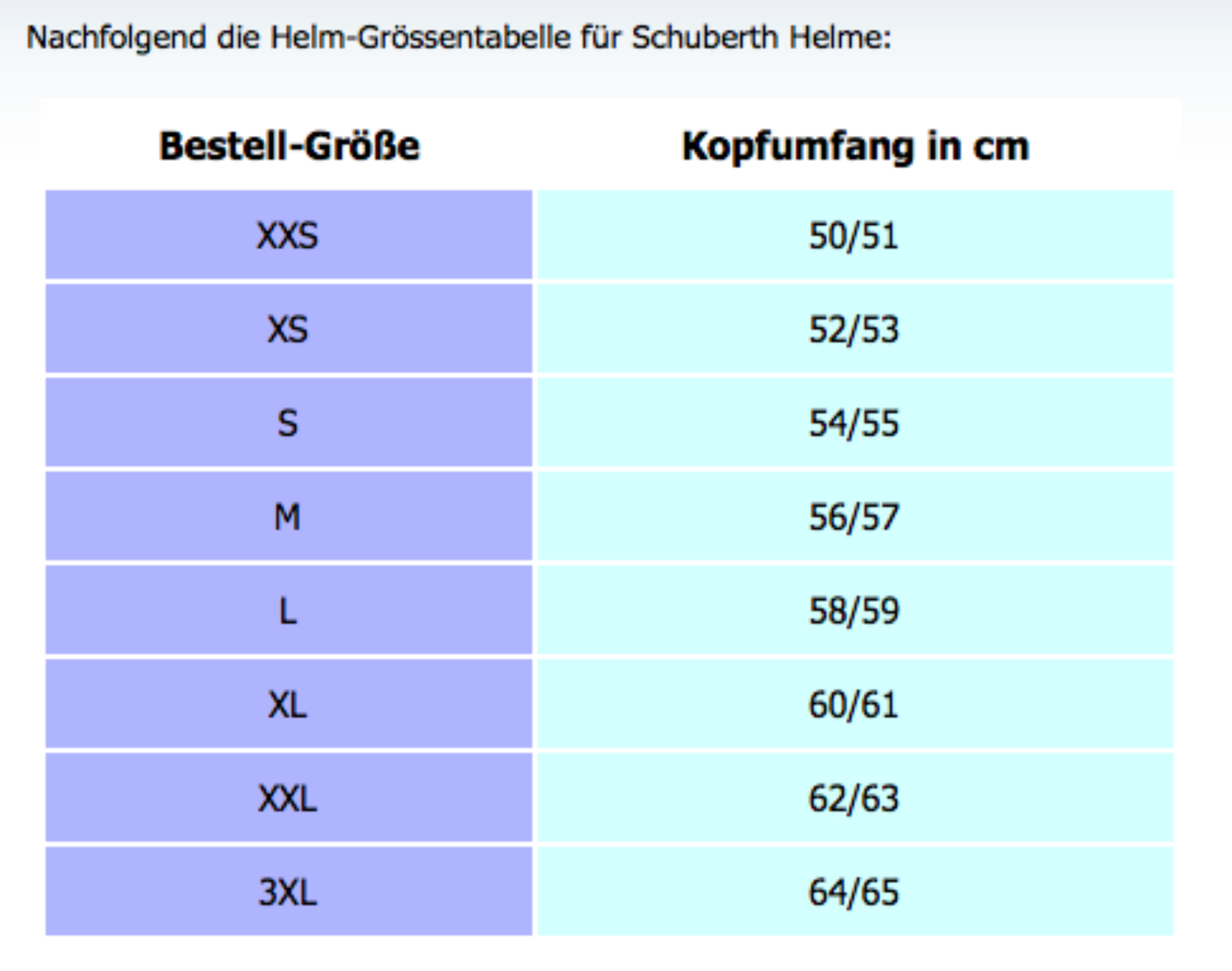
Task: Select the 3XL size cell
Action: [x=288, y=892]
